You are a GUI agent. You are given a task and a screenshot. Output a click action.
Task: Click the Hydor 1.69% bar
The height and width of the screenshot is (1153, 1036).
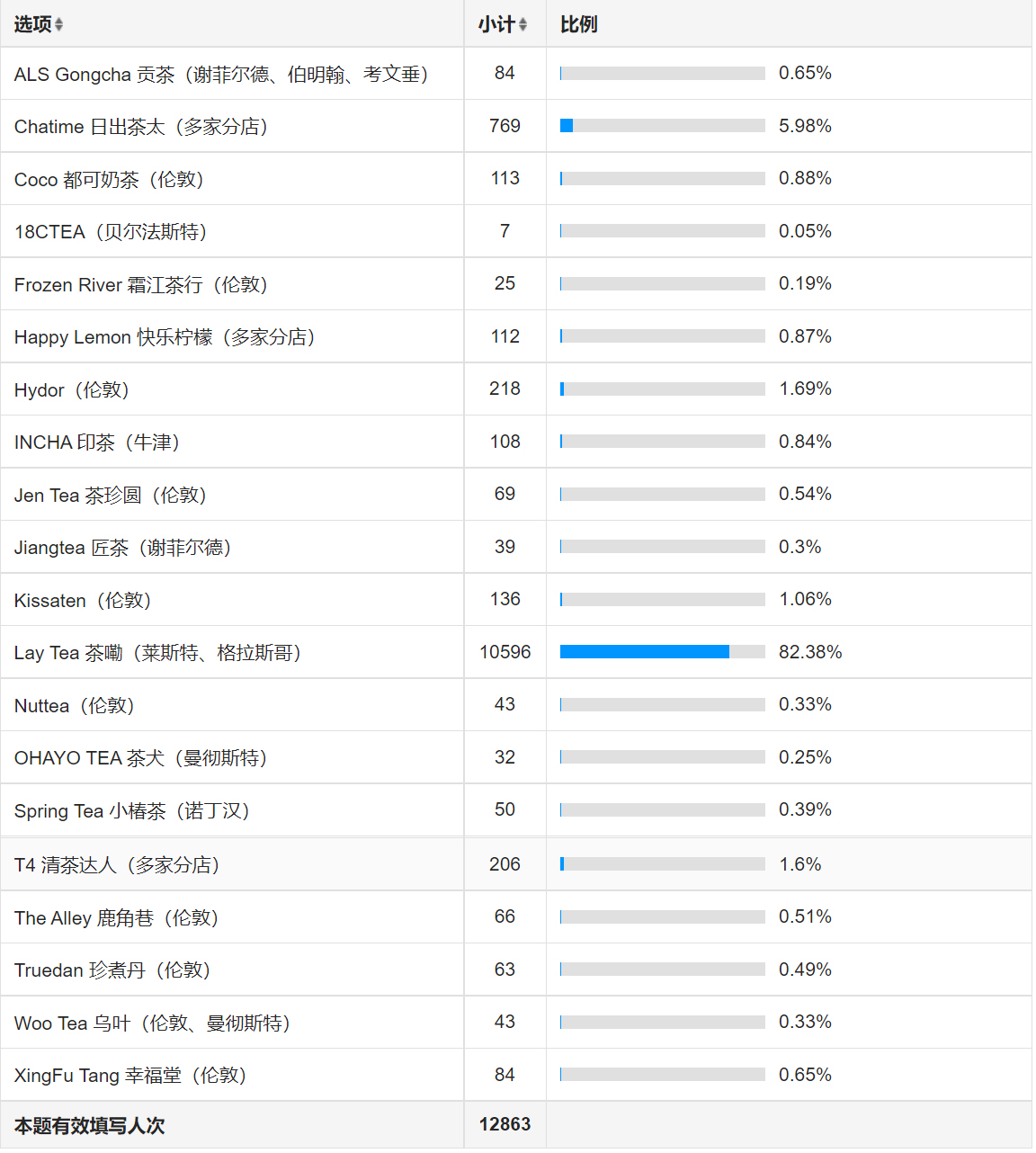662,389
